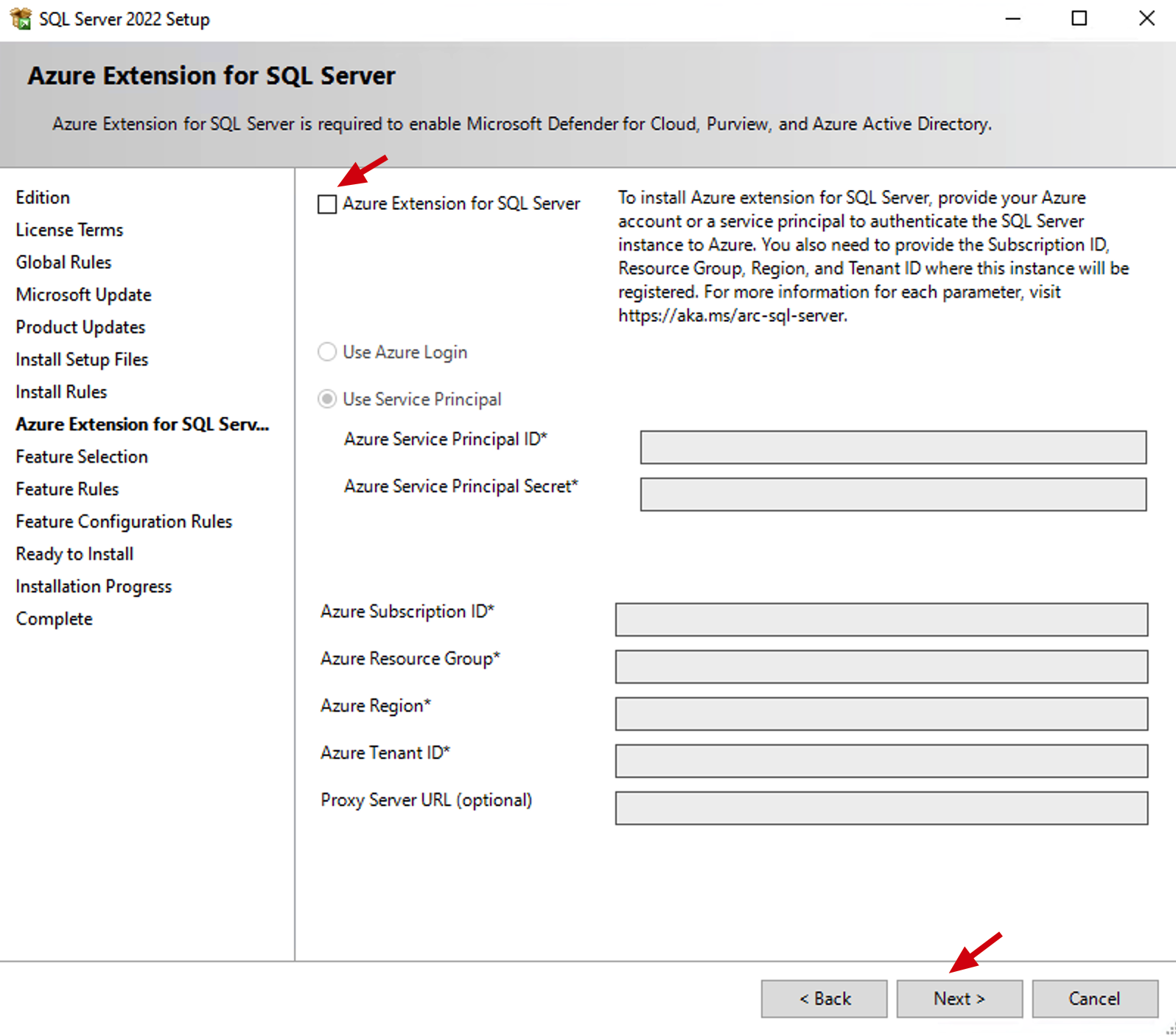Screen dimensions: 1176x1036
Task: Select the Installation Progress step
Action: (94, 587)
